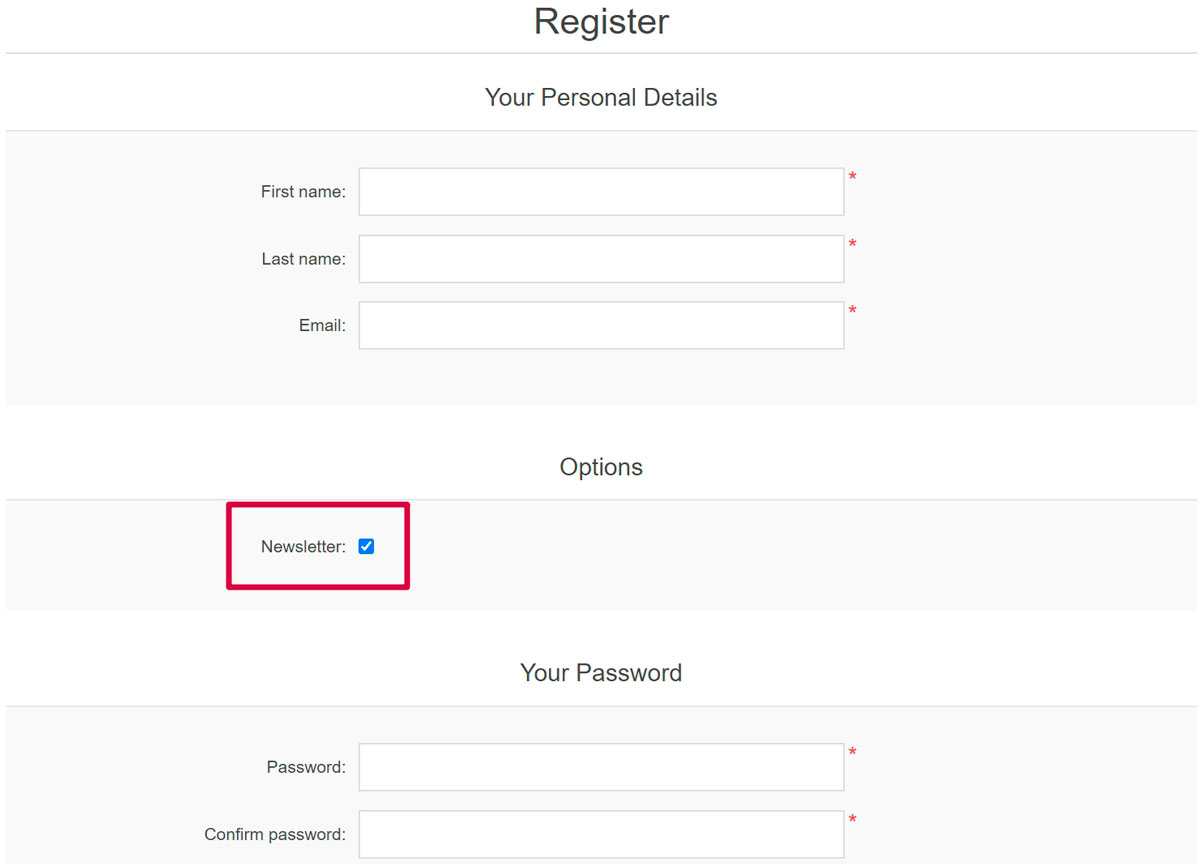This screenshot has height=864, width=1200.
Task: Uncheck the Newsletter checkbox
Action: point(366,546)
